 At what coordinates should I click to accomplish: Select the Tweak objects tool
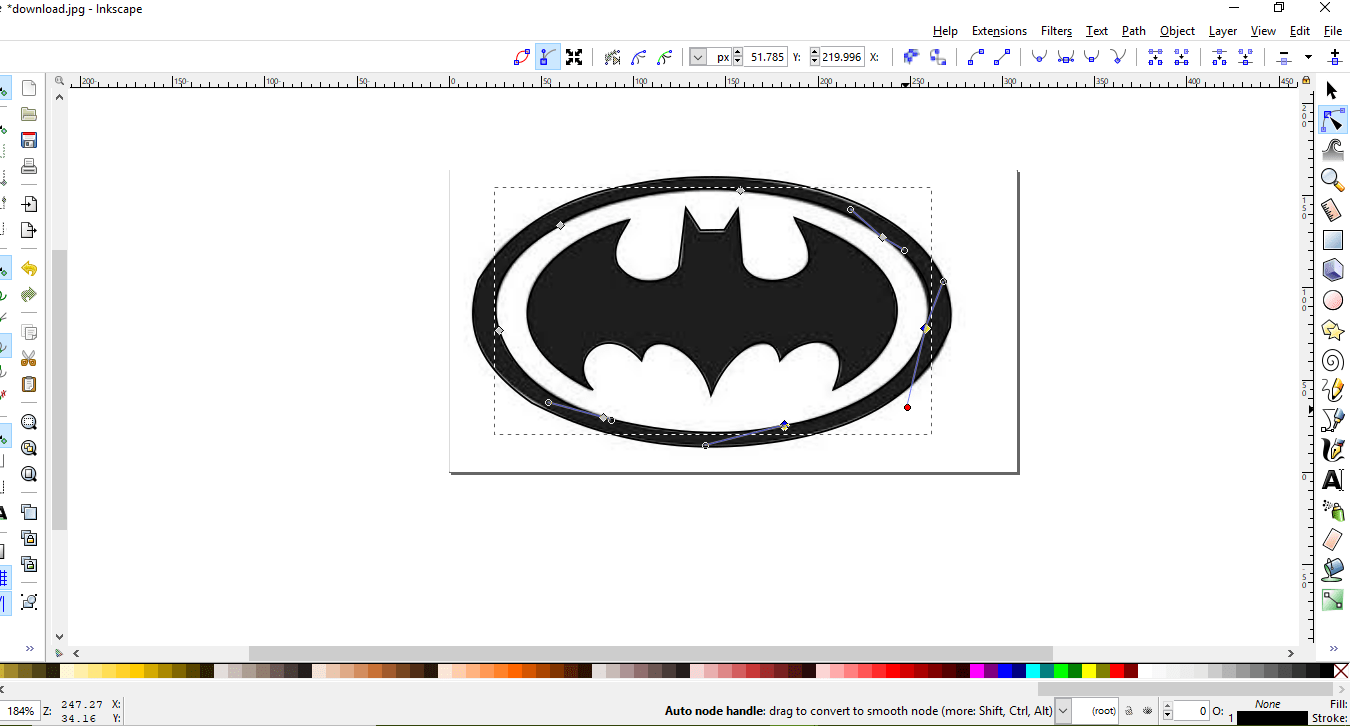[x=1332, y=150]
